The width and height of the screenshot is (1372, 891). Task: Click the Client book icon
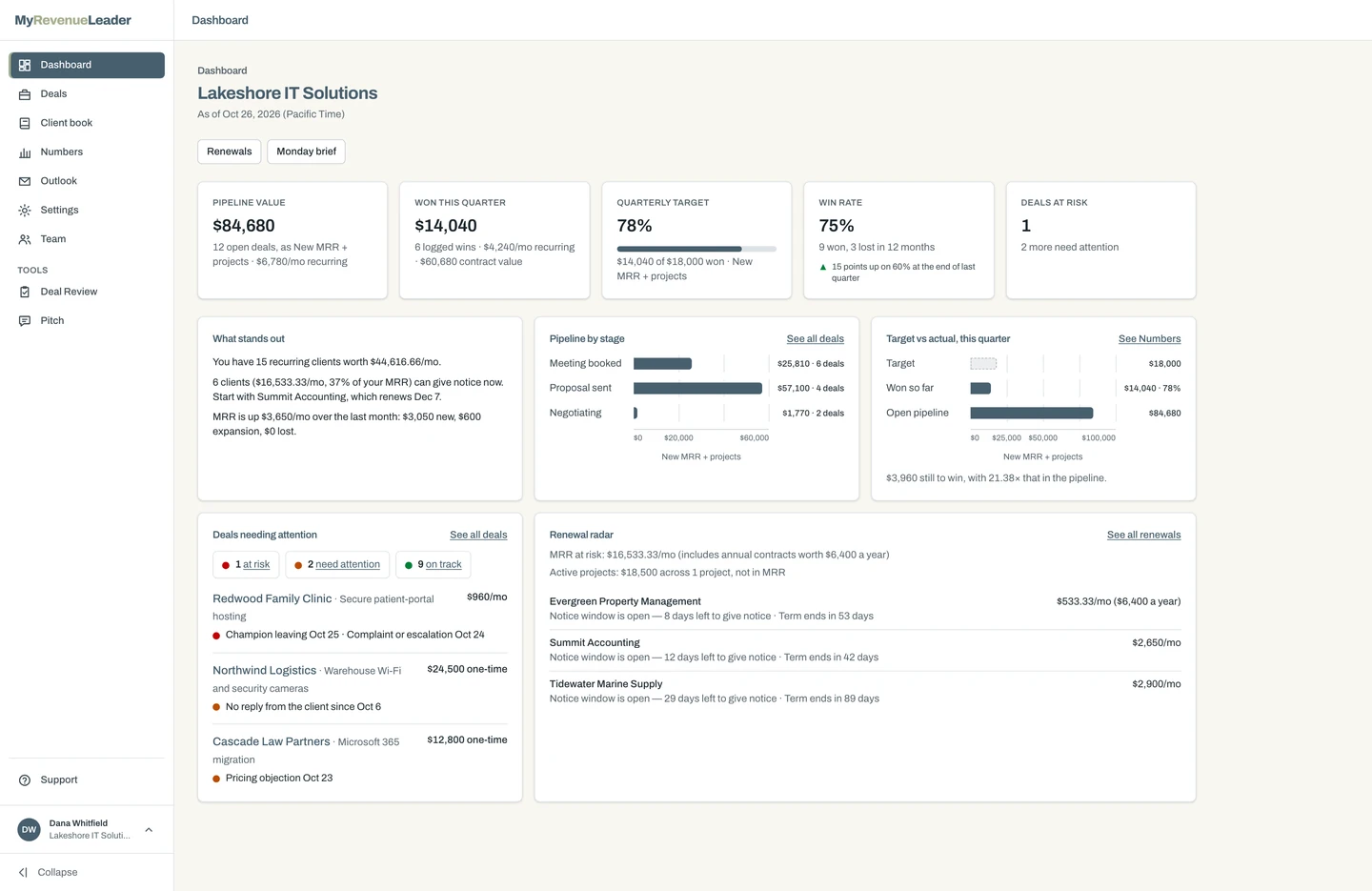[25, 123]
